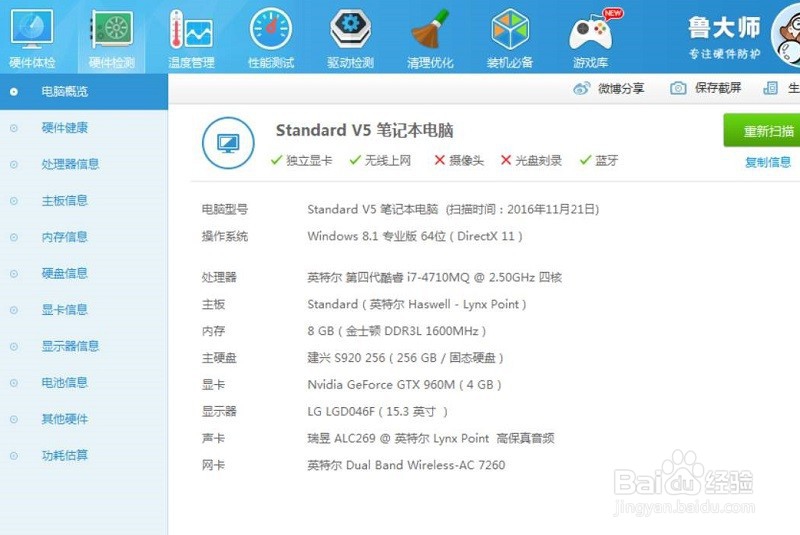Click the 独立显卡 check mark
800x535 pixels.
pyautogui.click(x=276, y=160)
